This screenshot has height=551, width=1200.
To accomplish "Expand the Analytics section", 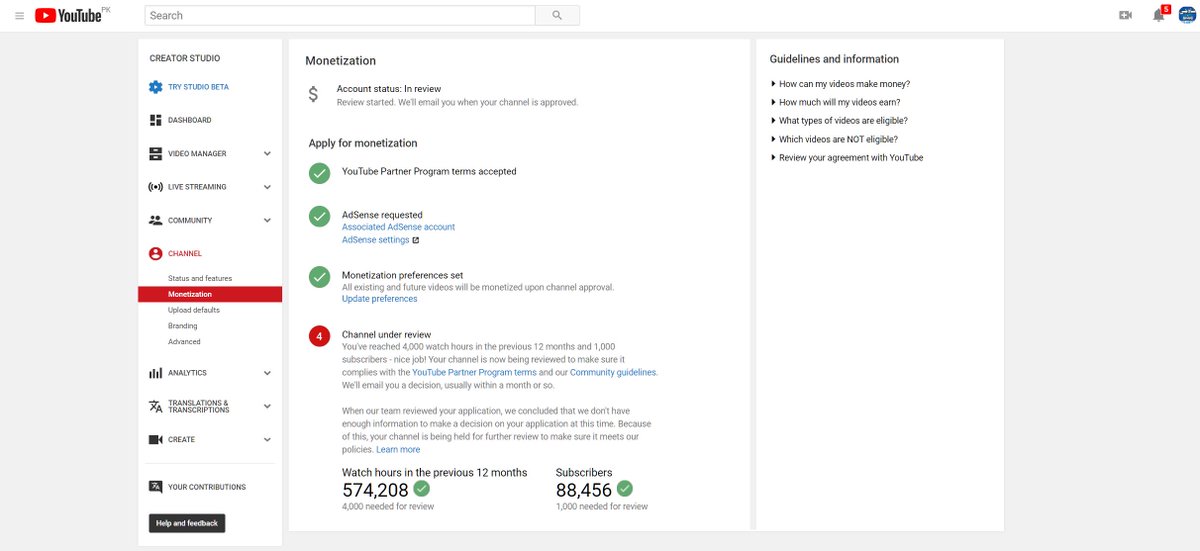I will (267, 373).
